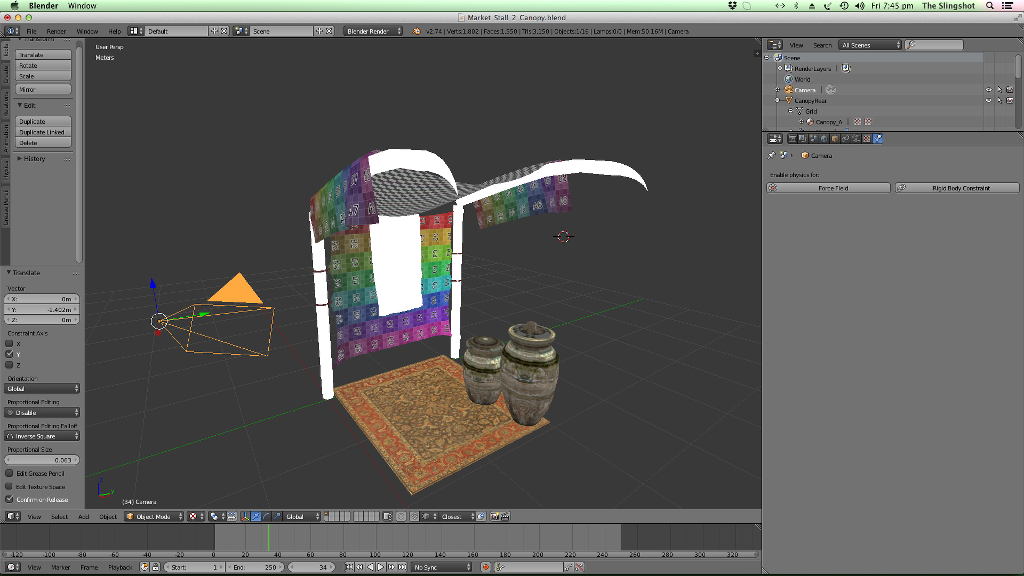This screenshot has height=576, width=1024.
Task: Open the Object Mode dropdown
Action: pyautogui.click(x=154, y=517)
